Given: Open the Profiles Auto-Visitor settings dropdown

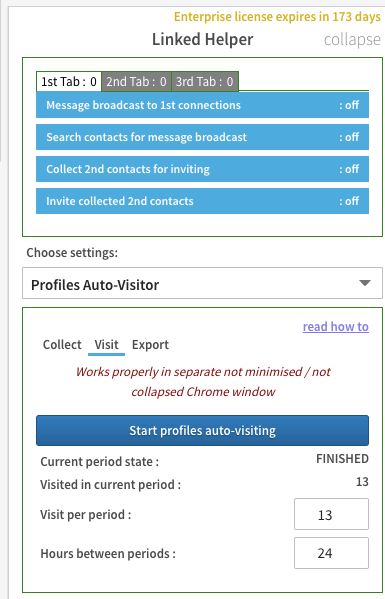Looking at the screenshot, I should (202, 283).
